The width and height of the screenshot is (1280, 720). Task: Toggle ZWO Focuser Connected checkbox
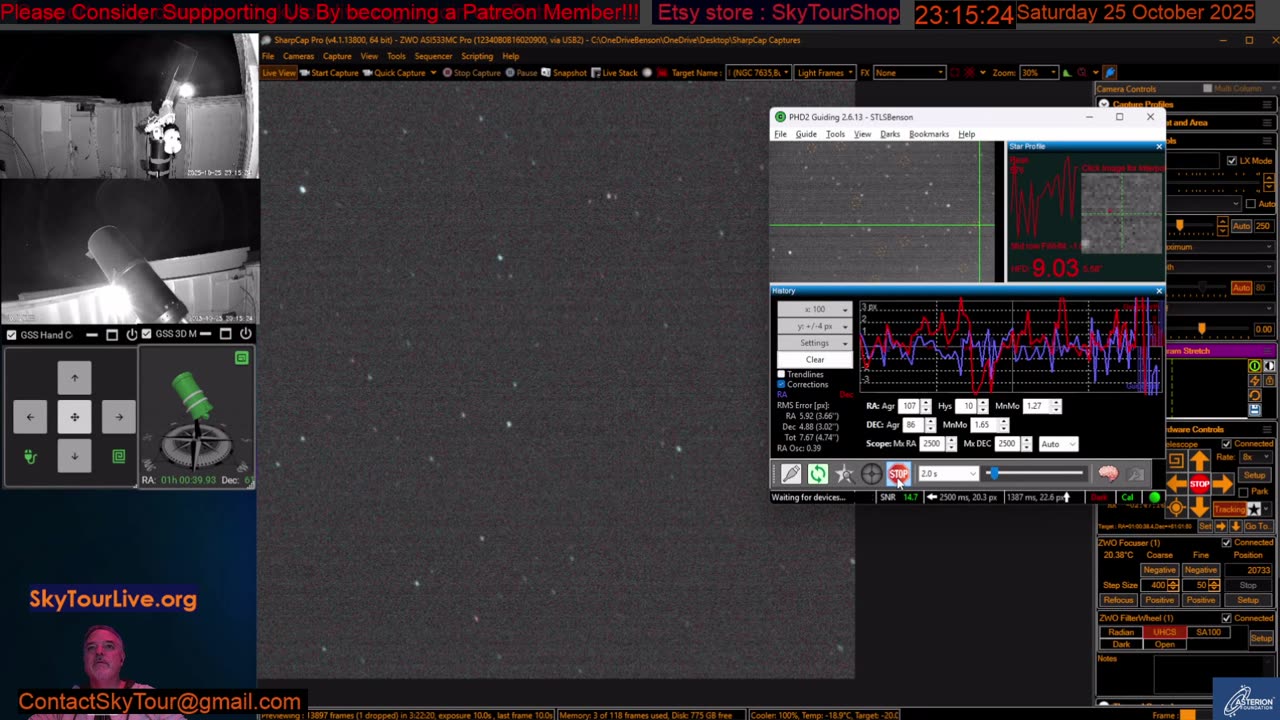pyautogui.click(x=1226, y=543)
